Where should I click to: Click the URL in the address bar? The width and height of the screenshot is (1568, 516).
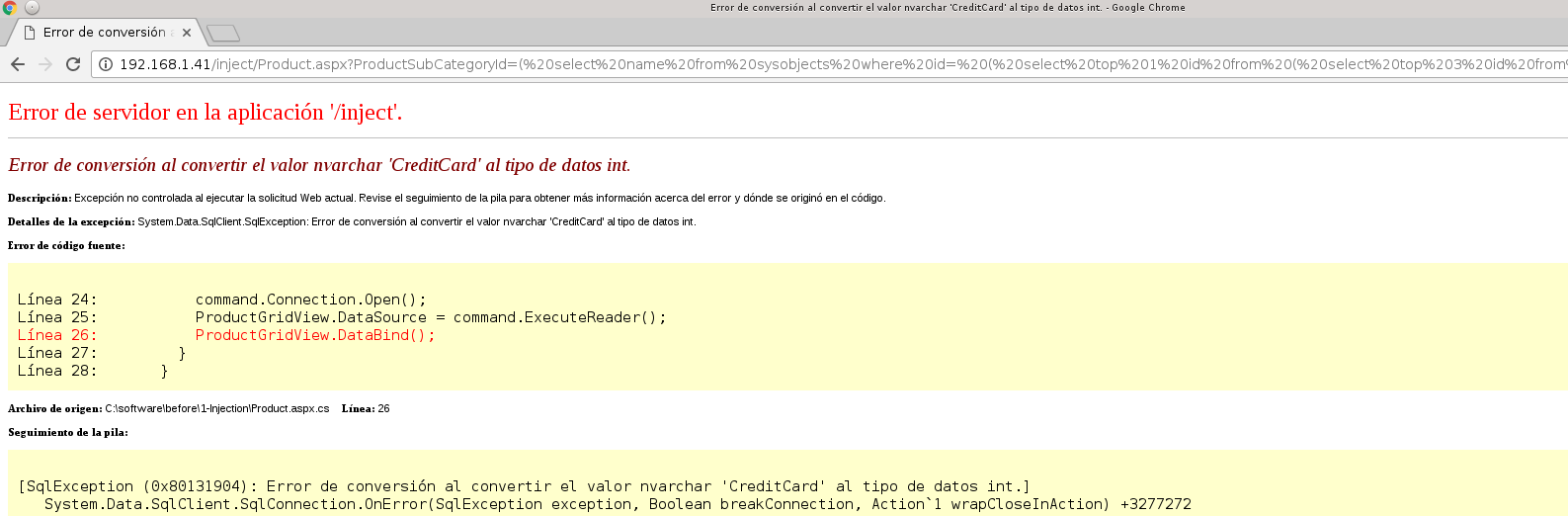click(x=842, y=64)
